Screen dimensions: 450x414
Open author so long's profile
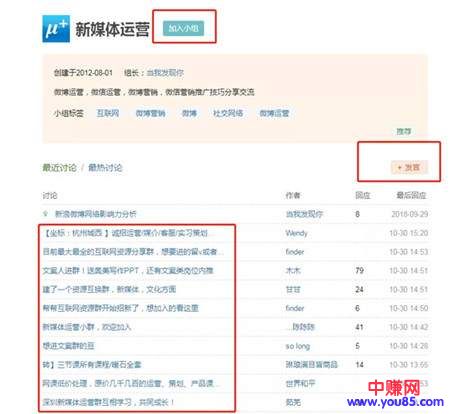[x=298, y=346]
